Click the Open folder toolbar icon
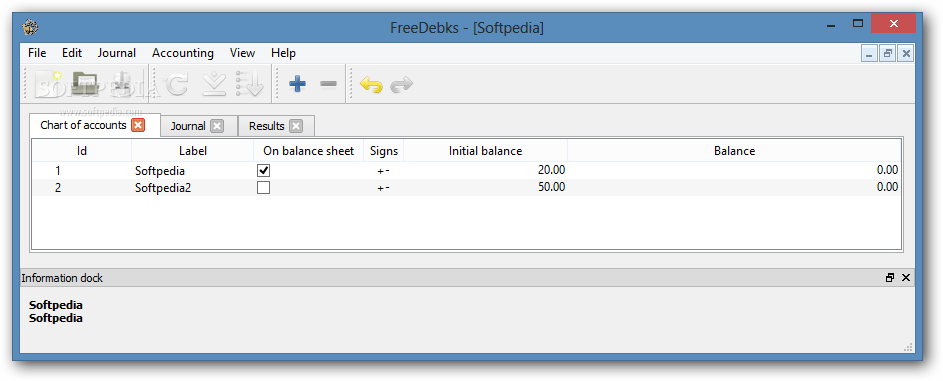 [85, 84]
